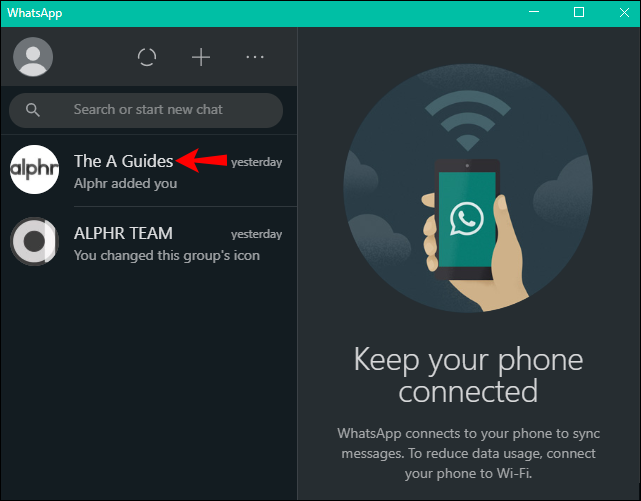The width and height of the screenshot is (641, 501).
Task: Minimize the WhatsApp window
Action: point(534,13)
